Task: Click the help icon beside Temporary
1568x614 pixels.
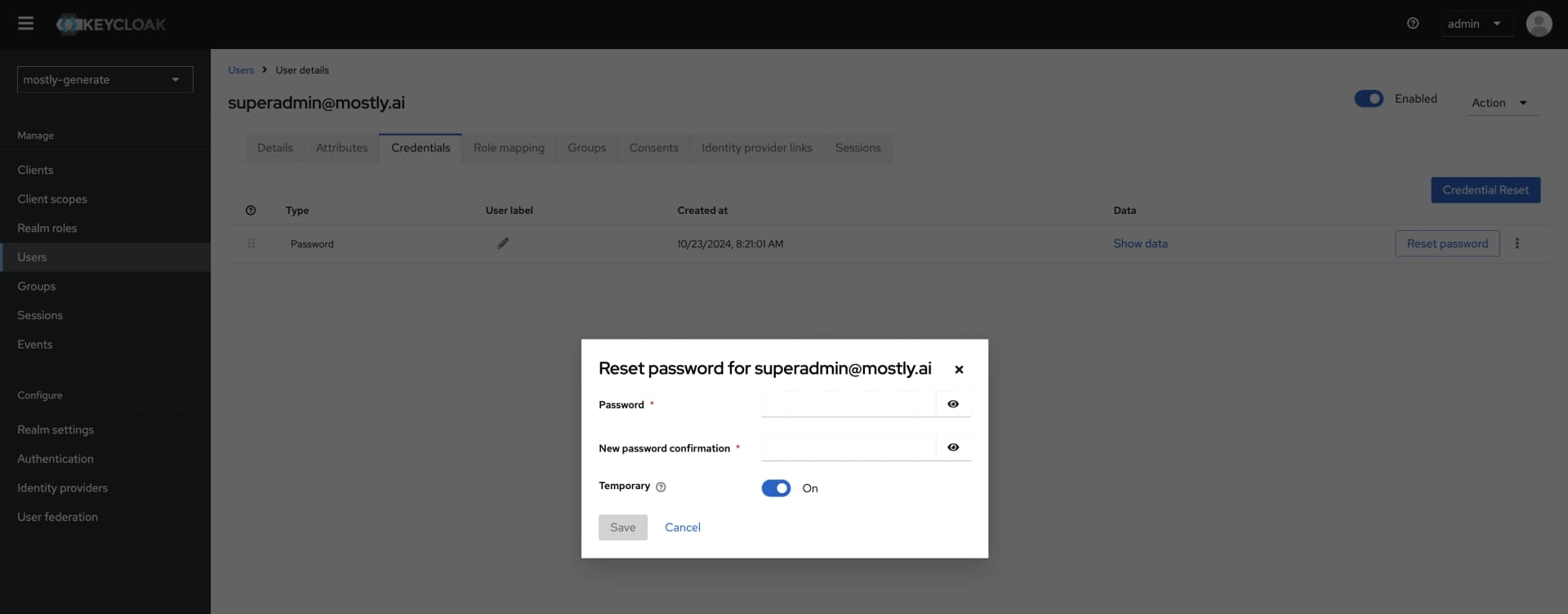Action: coord(661,487)
